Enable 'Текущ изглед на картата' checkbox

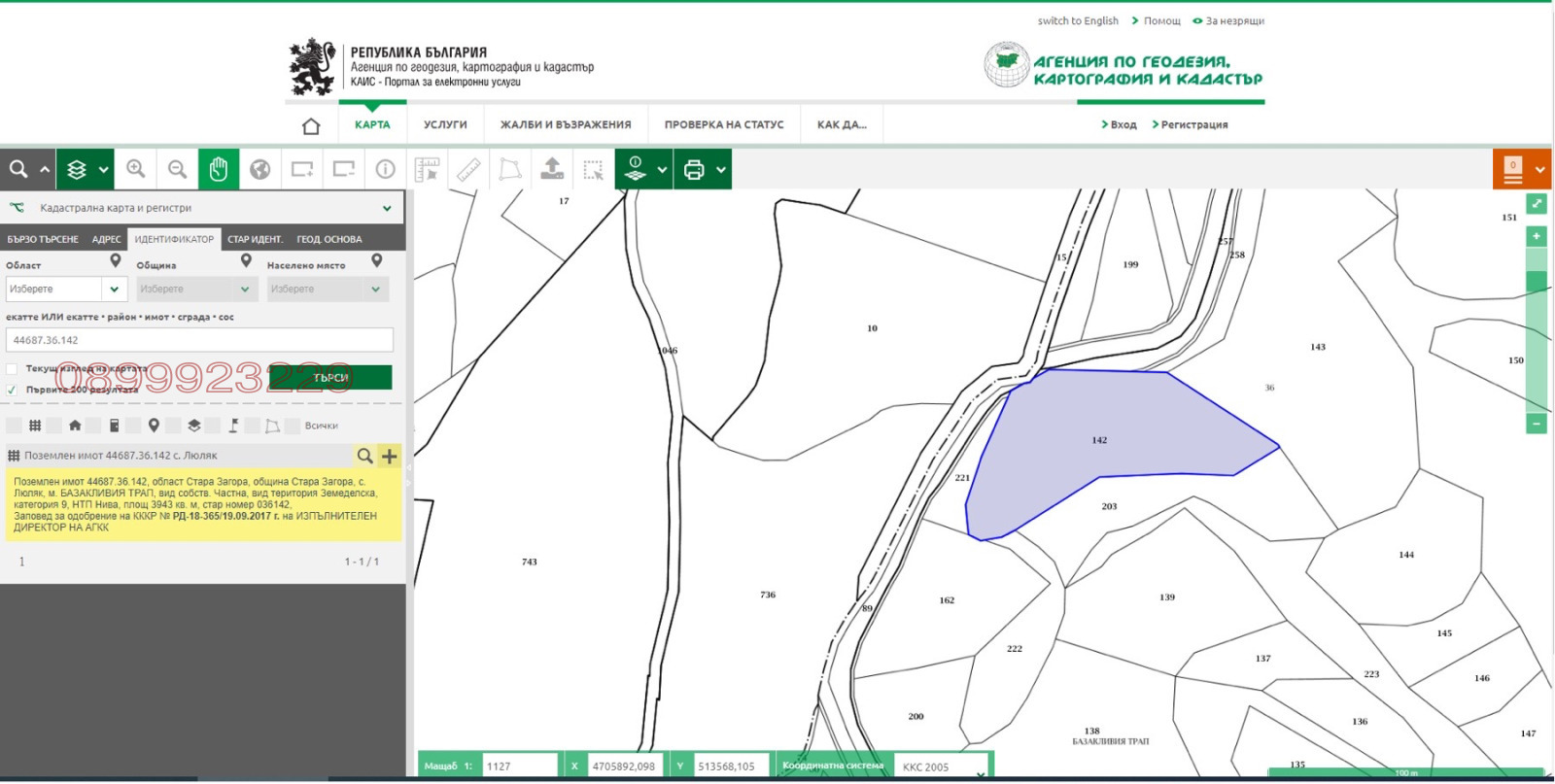pyautogui.click(x=12, y=369)
